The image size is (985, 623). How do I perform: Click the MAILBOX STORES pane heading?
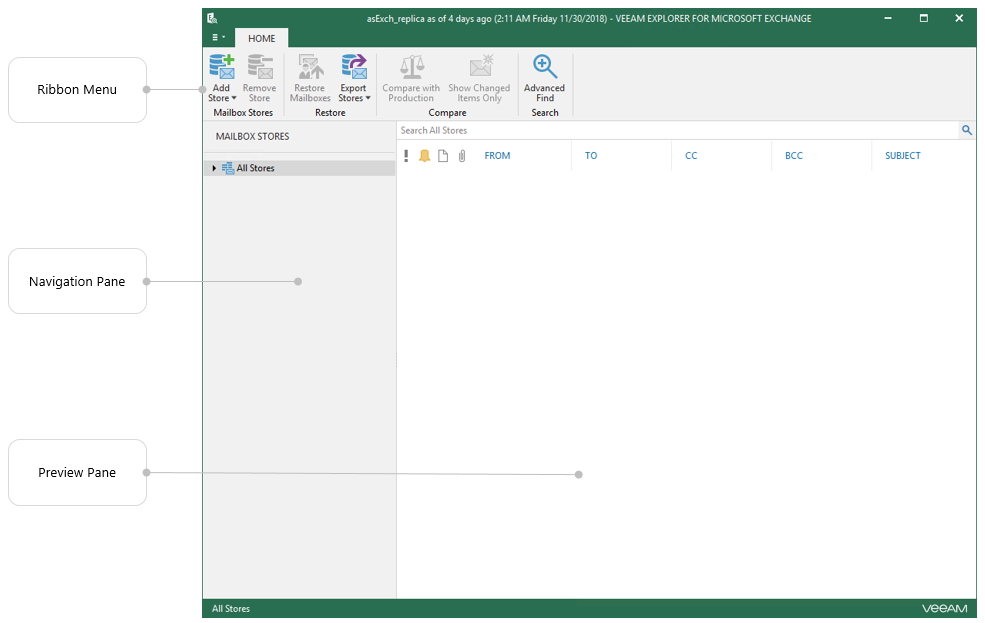[253, 136]
